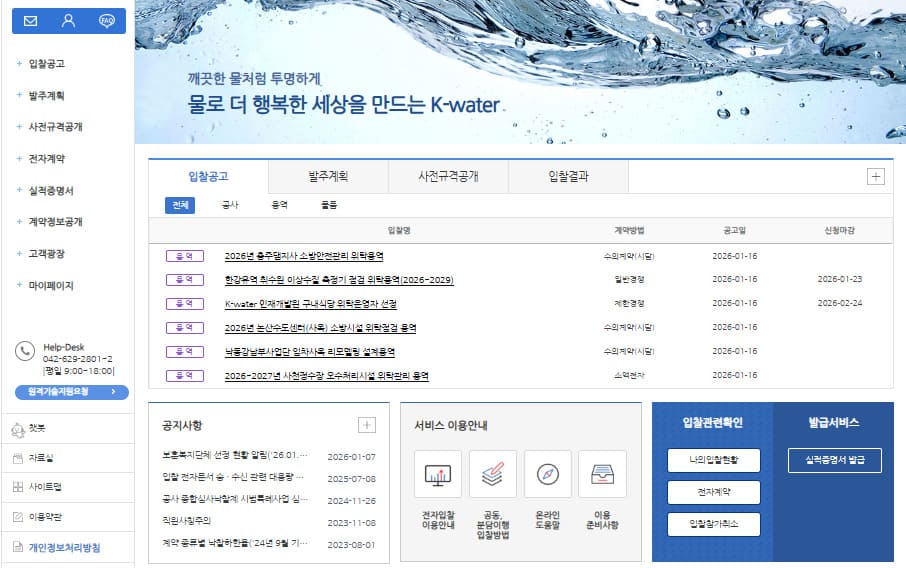
Task: Expand the 공지사항 list with plus button
Action: coord(367,425)
